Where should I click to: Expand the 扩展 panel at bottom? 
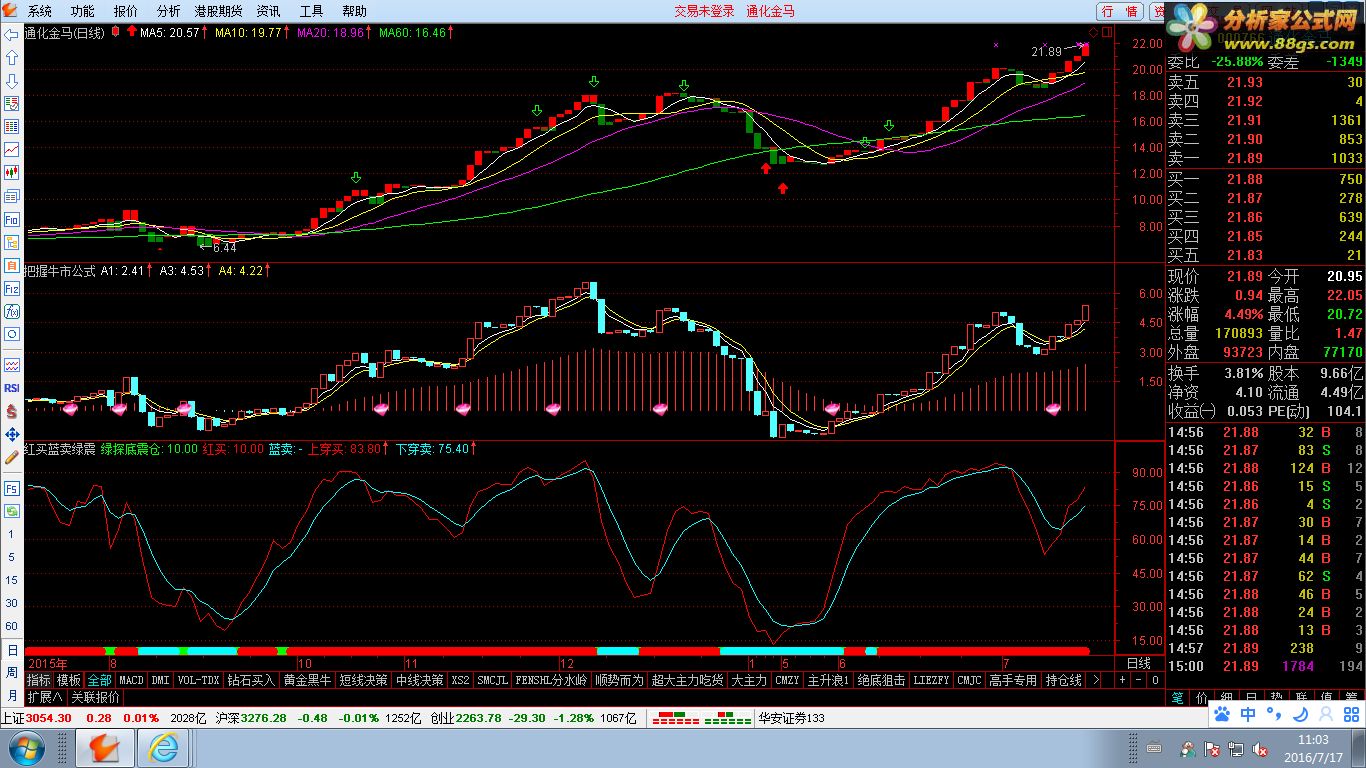tap(44, 697)
